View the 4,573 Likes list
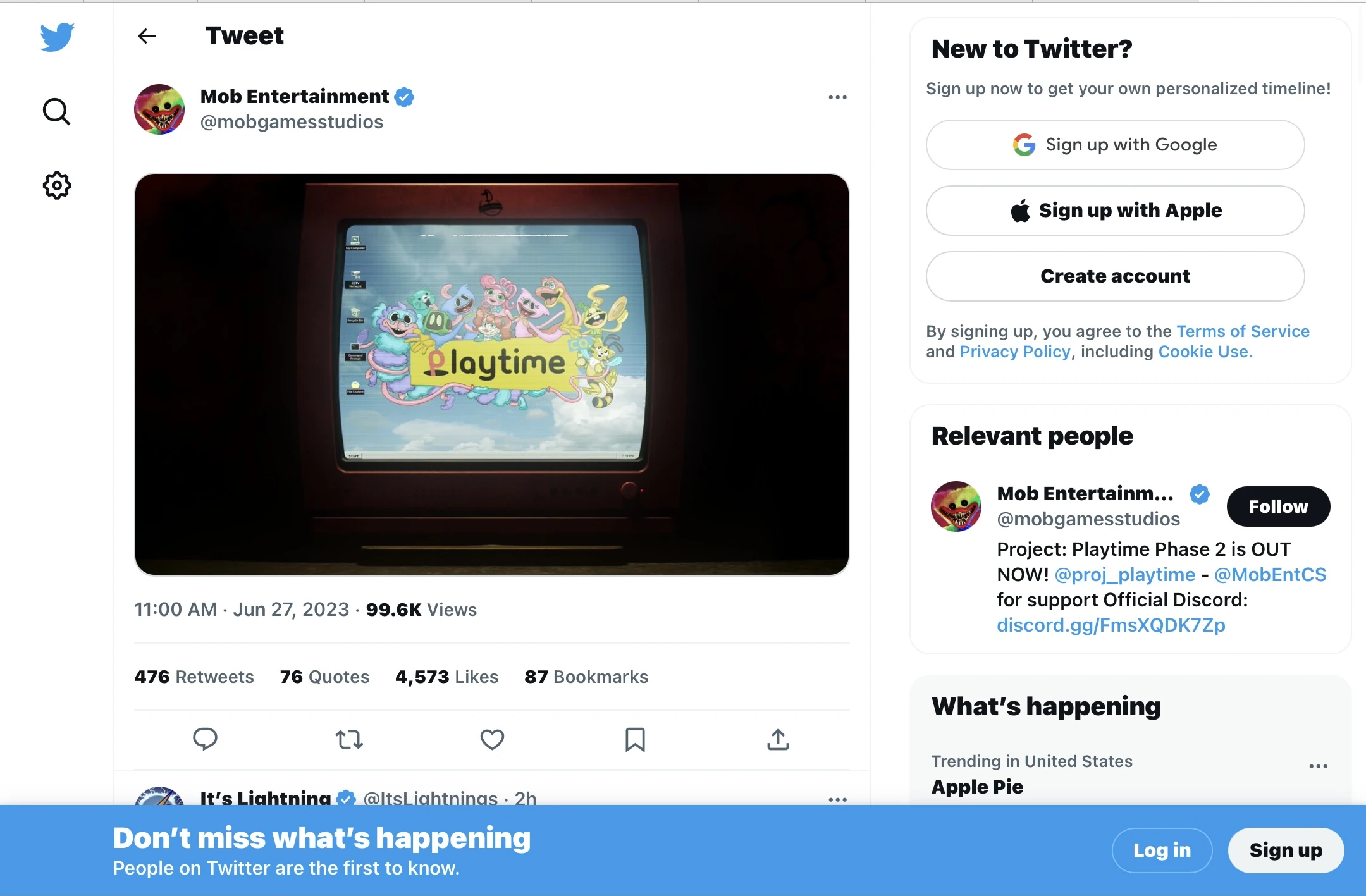 [446, 677]
